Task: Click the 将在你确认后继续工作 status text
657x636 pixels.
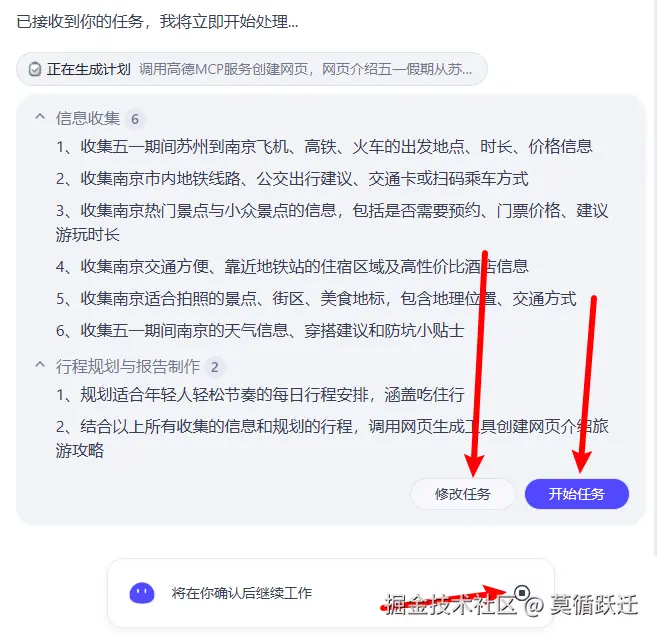Action: 242,593
